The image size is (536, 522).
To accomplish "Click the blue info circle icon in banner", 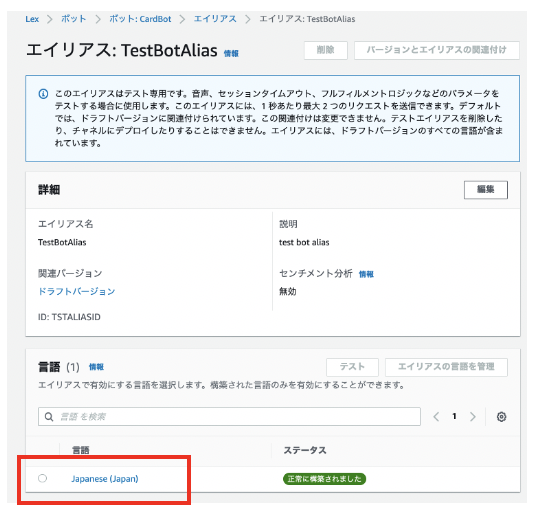I will (x=43, y=94).
